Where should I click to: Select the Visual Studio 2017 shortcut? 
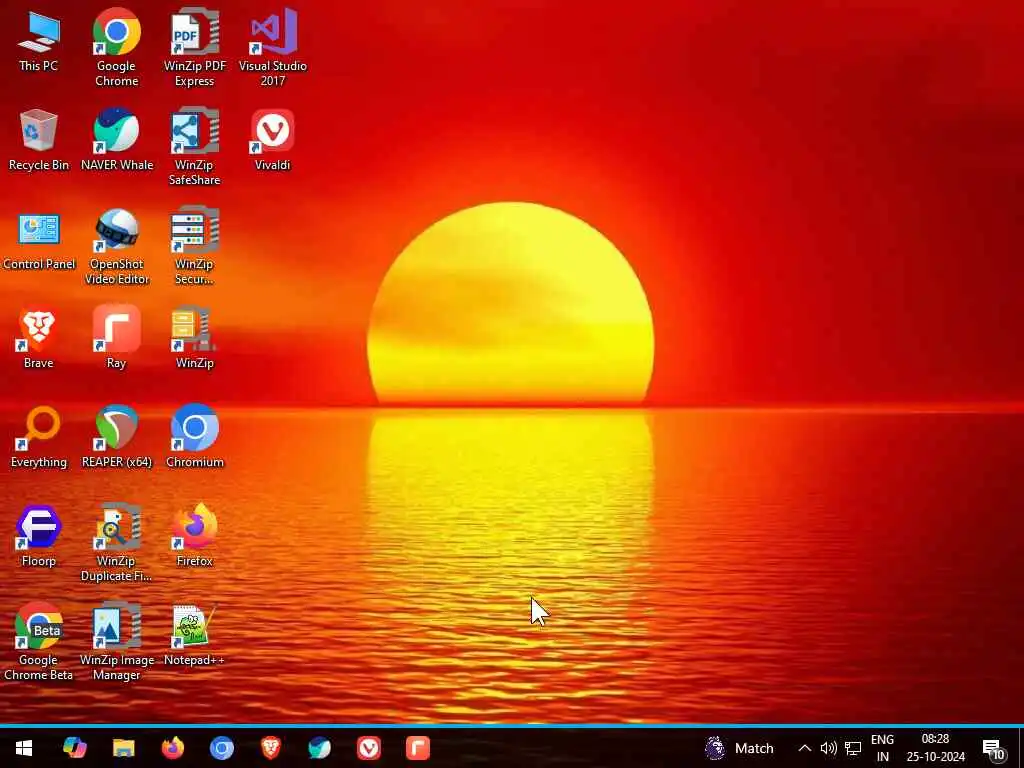tap(273, 48)
